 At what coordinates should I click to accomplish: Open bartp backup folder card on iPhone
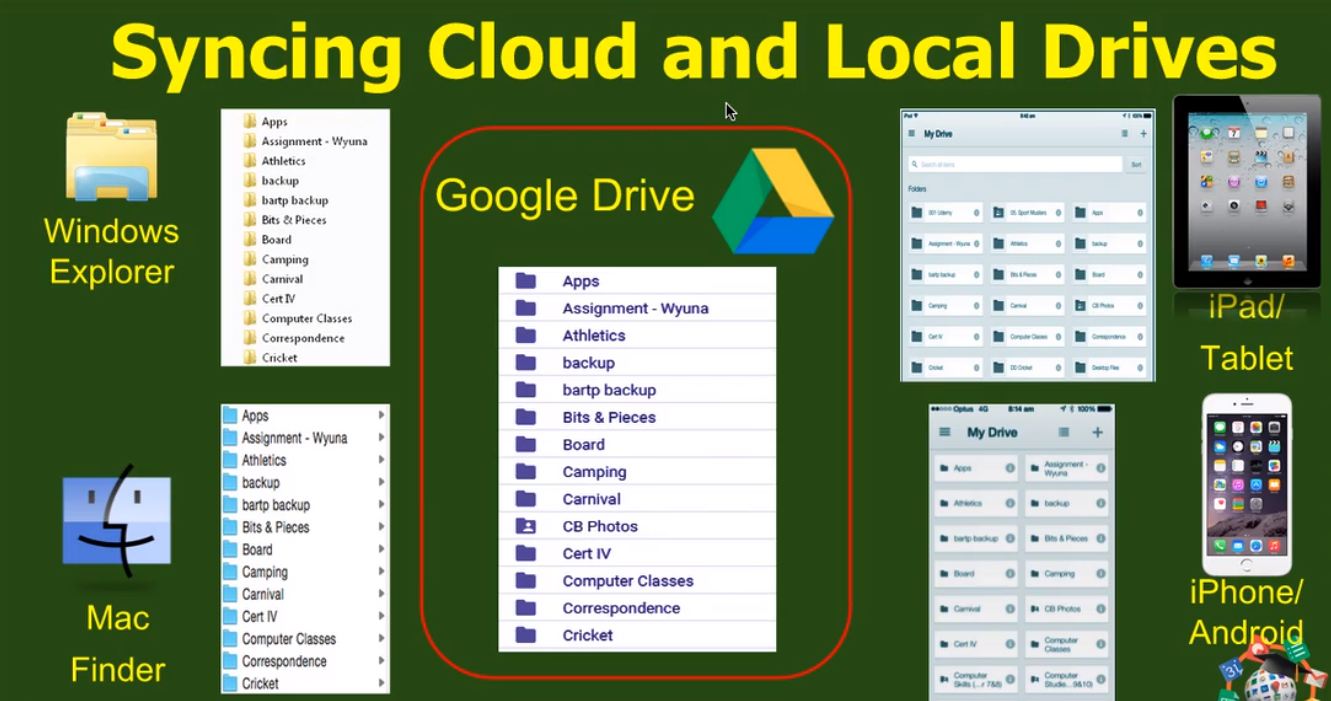coord(976,538)
